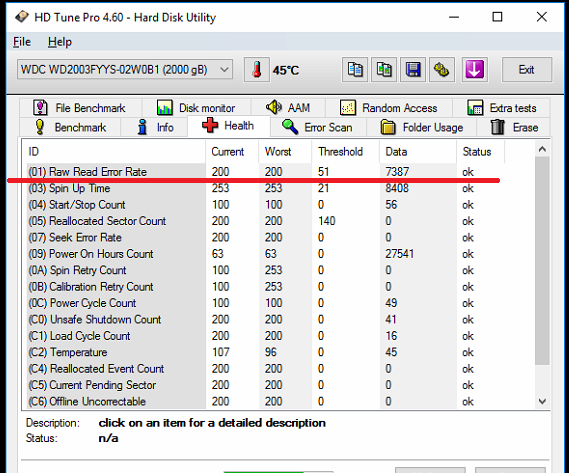Open the Help menu

tap(60, 42)
